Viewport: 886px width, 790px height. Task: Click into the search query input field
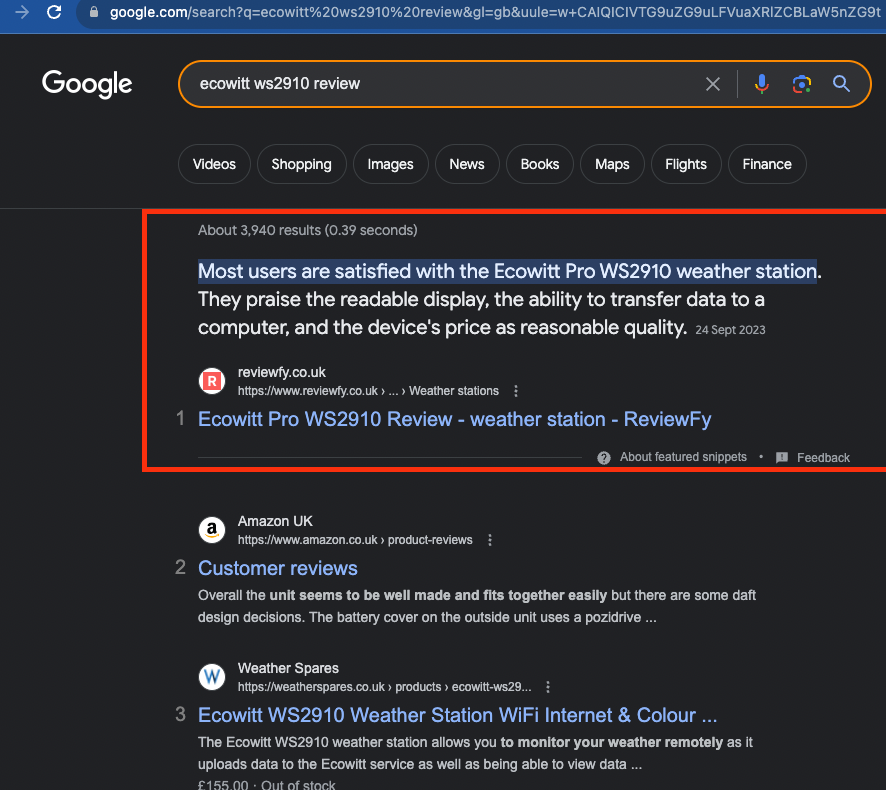[441, 84]
